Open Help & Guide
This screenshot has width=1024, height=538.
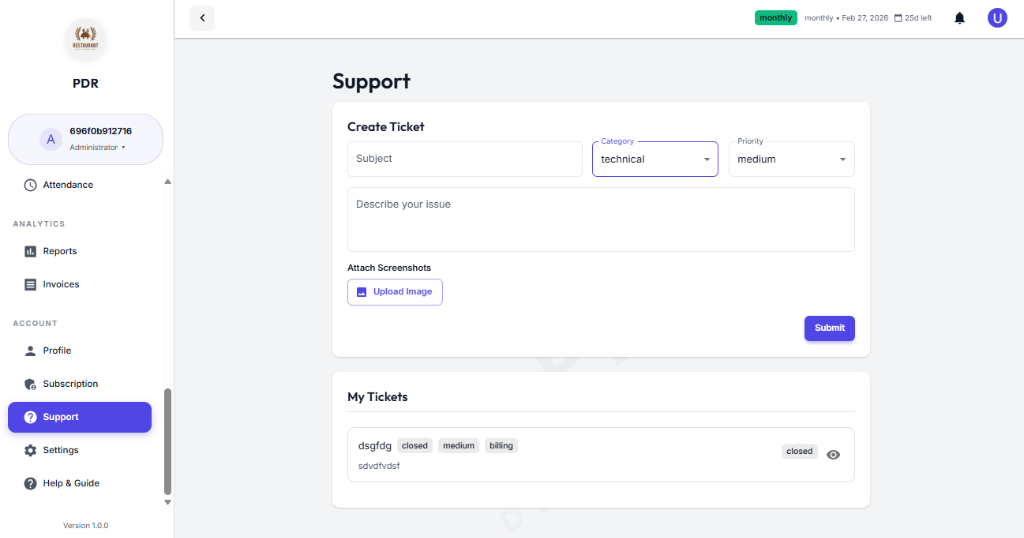[80, 484]
